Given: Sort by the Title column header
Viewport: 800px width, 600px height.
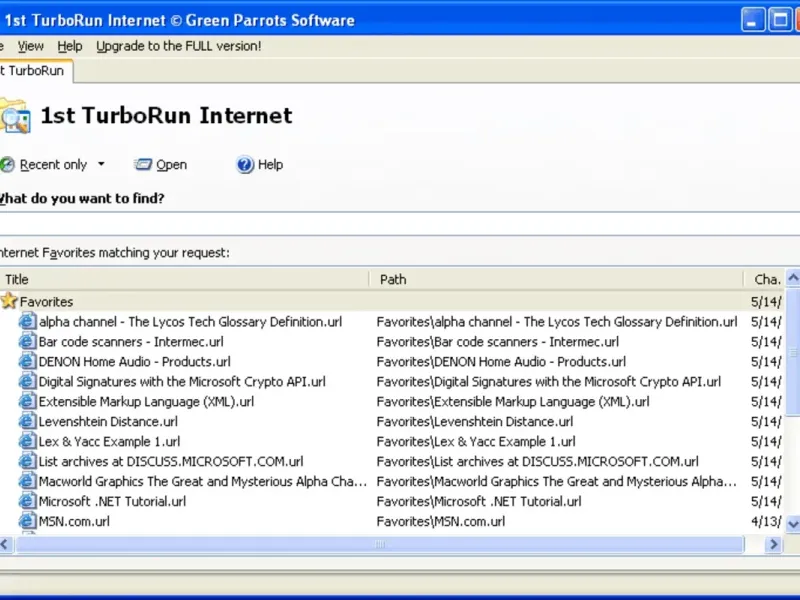Looking at the screenshot, I should (x=184, y=280).
